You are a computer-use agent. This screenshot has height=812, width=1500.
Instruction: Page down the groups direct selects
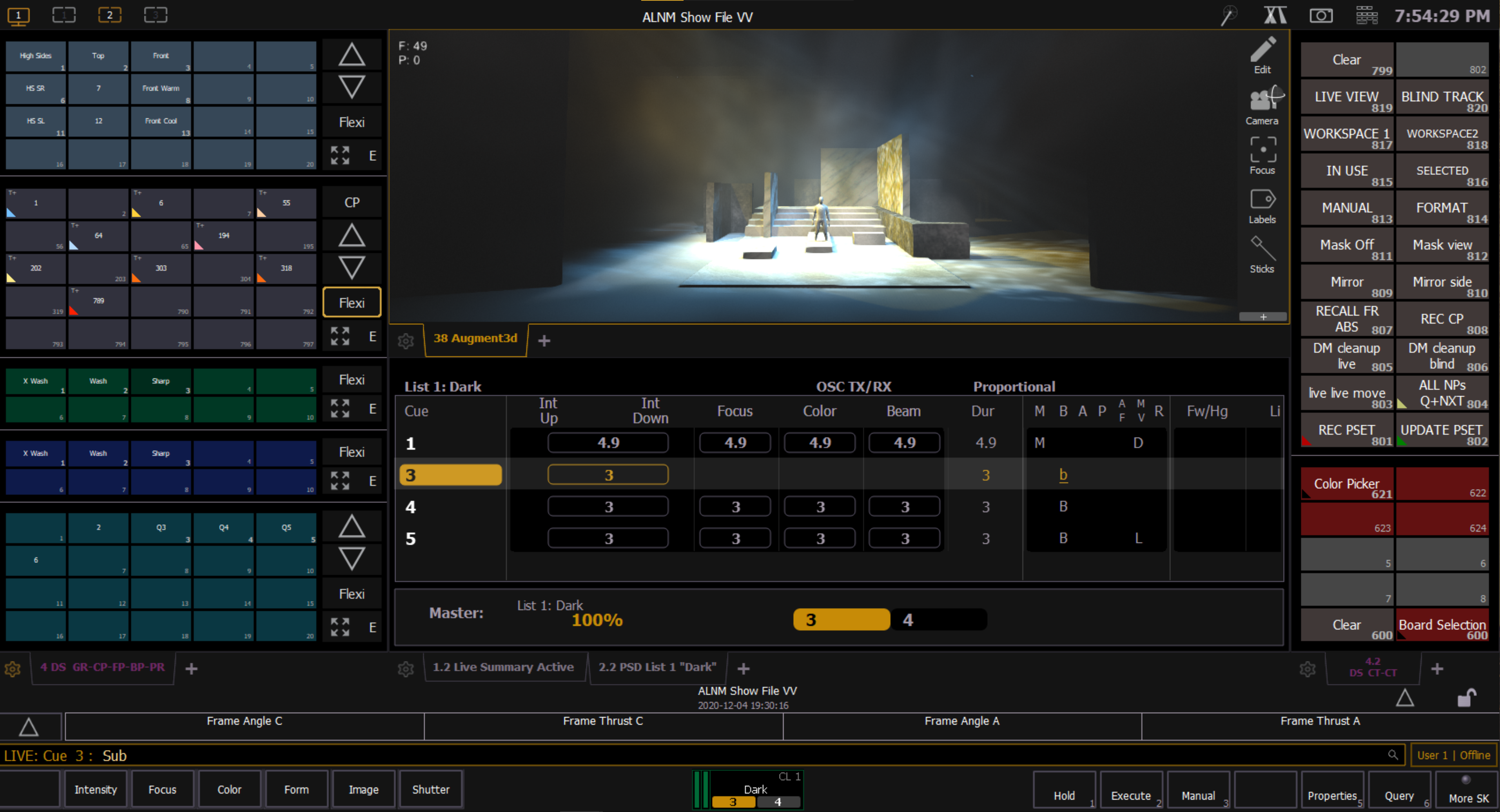[352, 87]
